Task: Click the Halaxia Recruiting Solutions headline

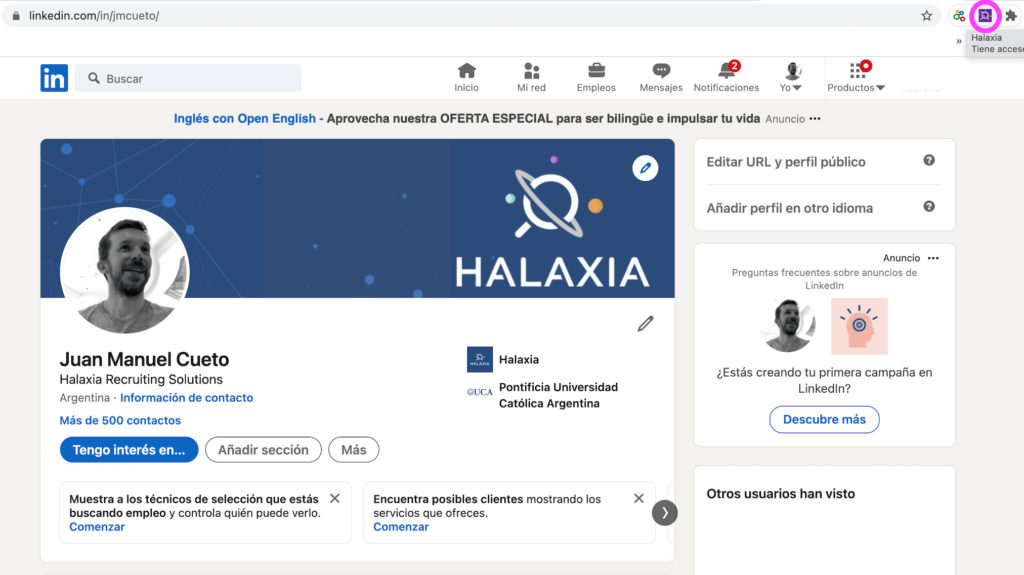Action: point(141,380)
